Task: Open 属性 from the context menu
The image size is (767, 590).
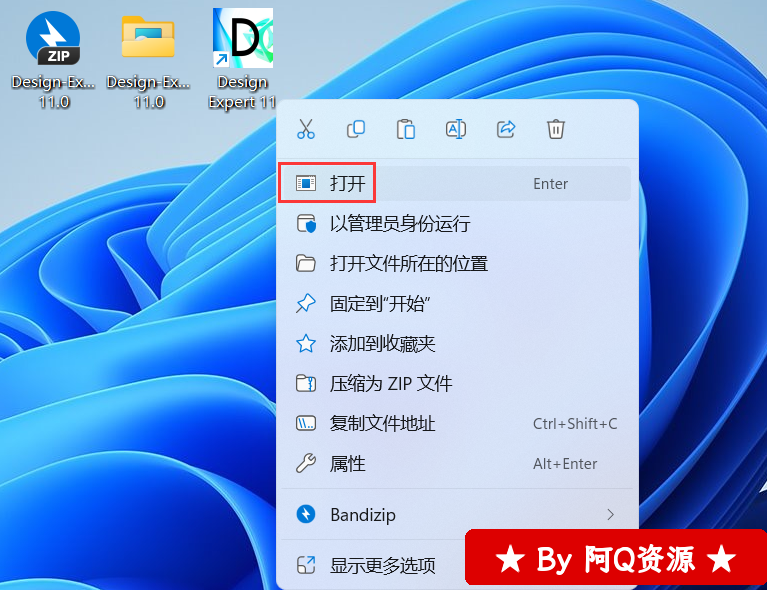Action: tap(455, 464)
